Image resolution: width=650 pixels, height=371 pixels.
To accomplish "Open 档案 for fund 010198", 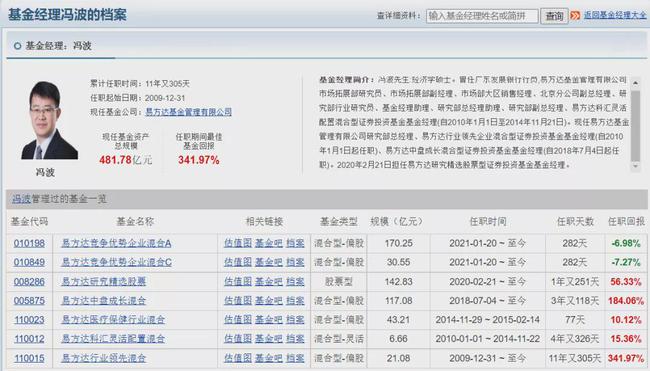I will click(x=295, y=243).
